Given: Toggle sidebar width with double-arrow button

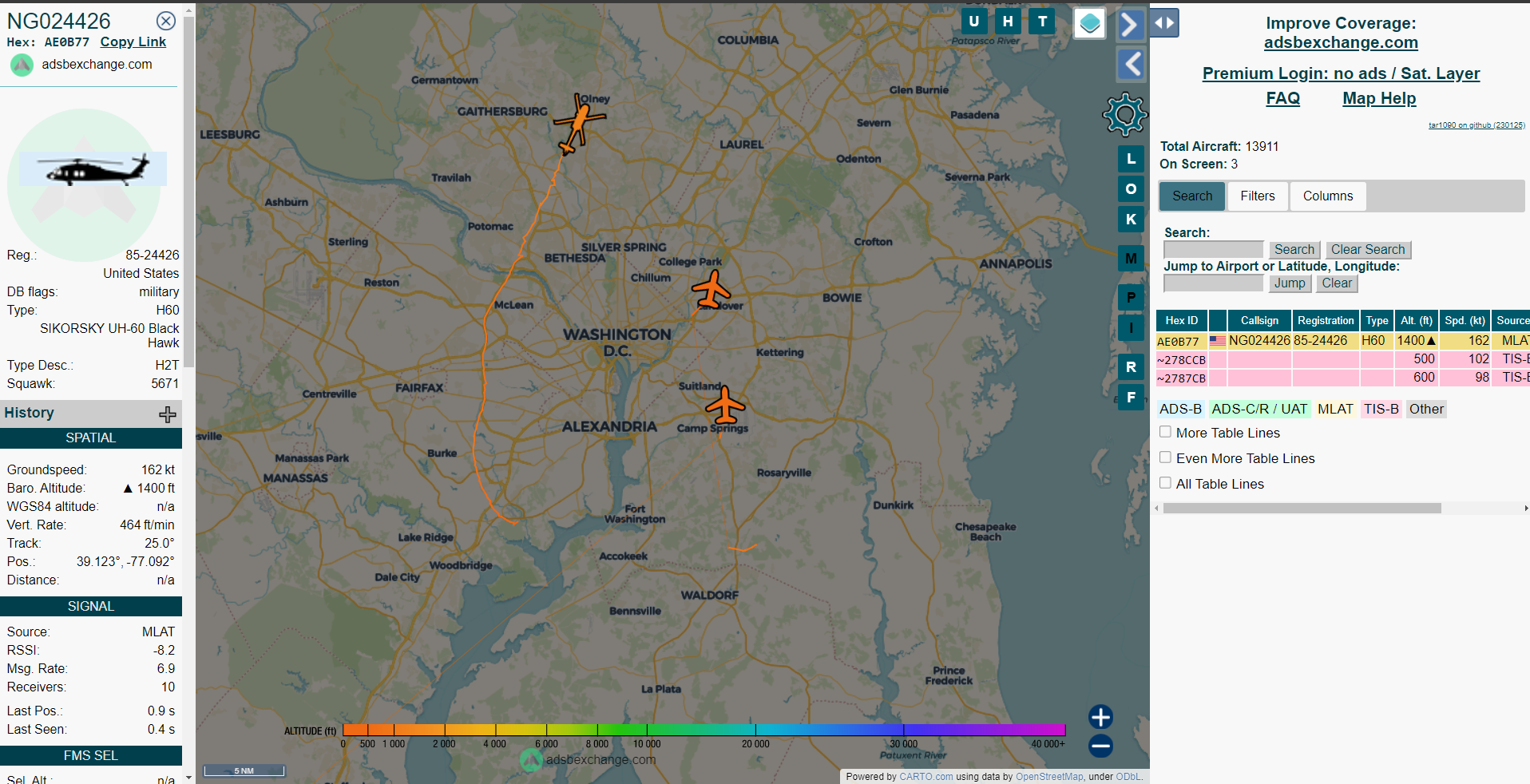Looking at the screenshot, I should [x=1164, y=22].
